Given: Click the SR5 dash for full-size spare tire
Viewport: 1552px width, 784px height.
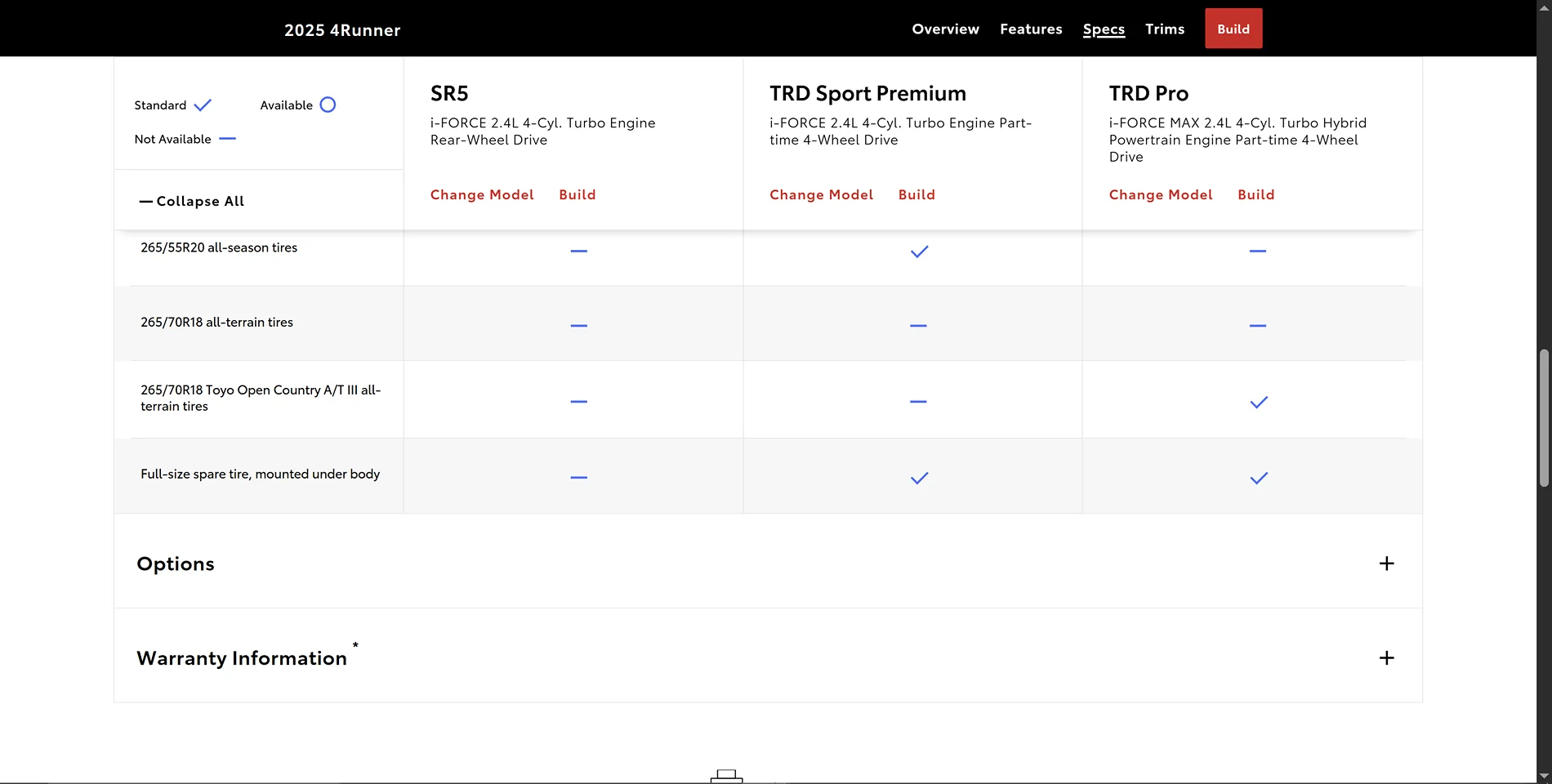Looking at the screenshot, I should [x=578, y=477].
